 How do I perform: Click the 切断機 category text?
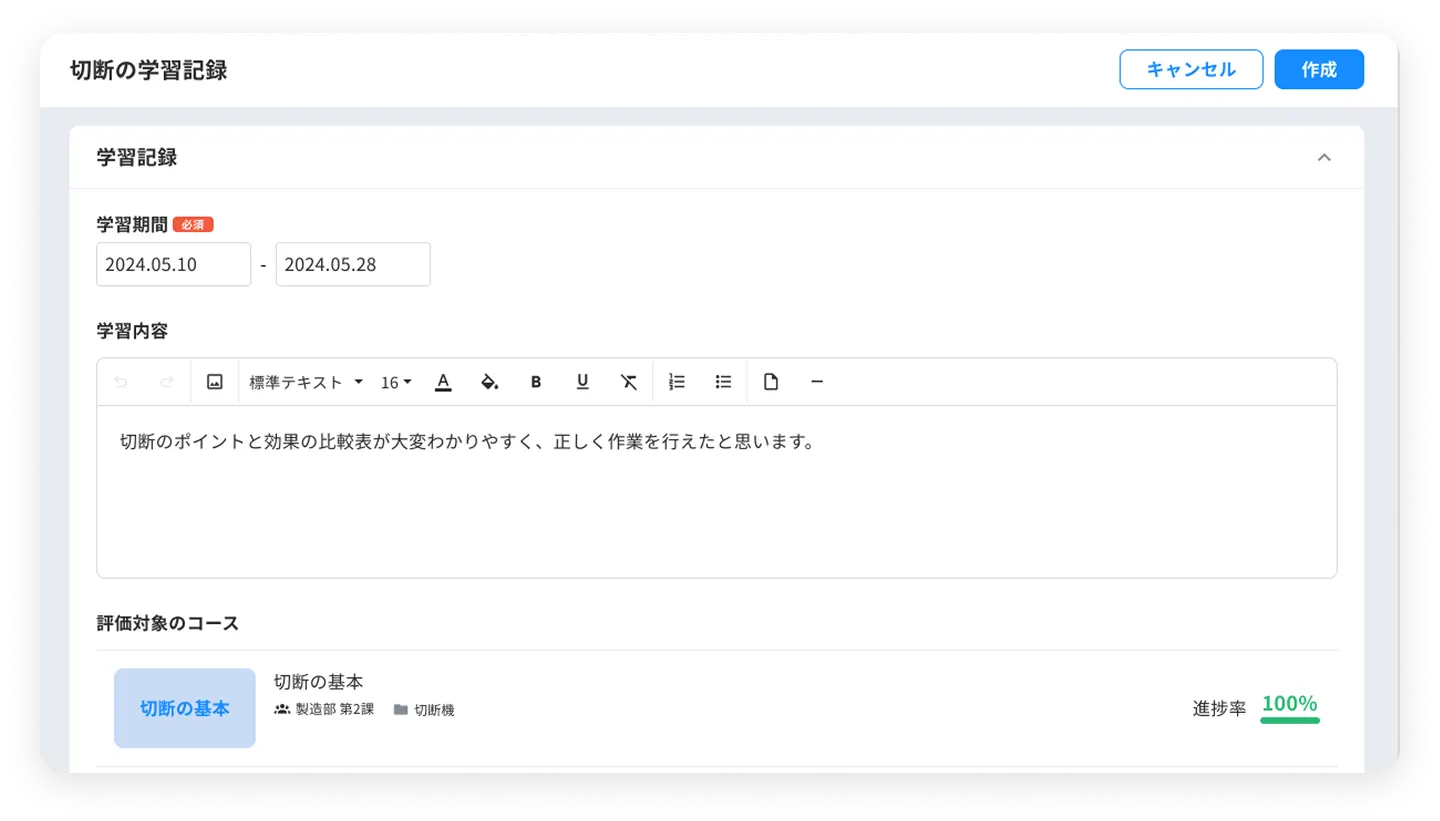(434, 710)
